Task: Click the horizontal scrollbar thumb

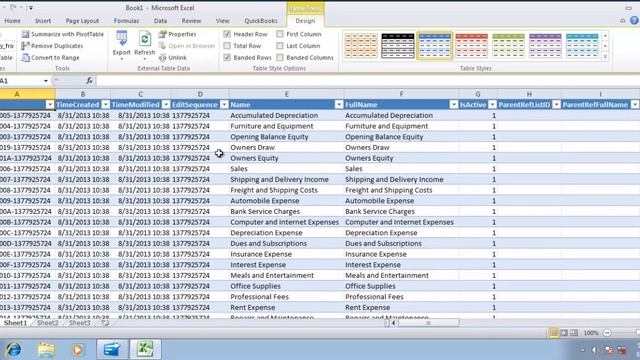Action: (428, 323)
